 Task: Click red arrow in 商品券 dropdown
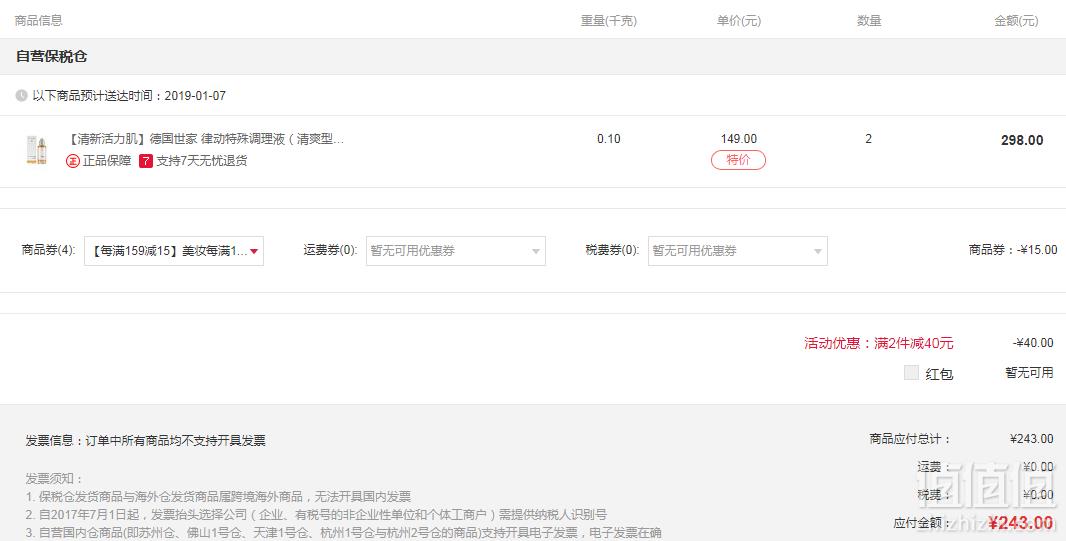coord(254,251)
